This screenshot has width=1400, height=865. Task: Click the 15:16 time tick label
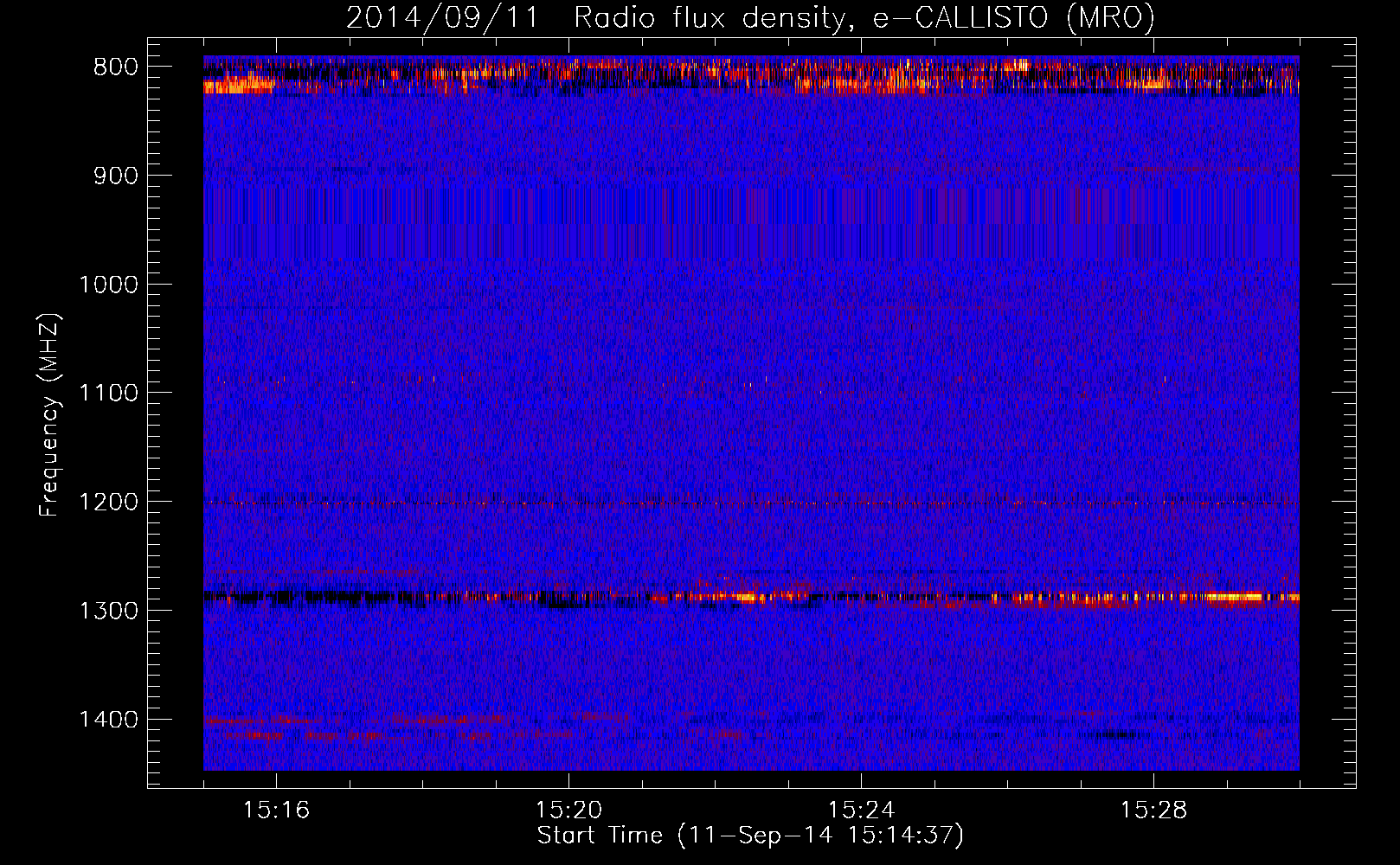pyautogui.click(x=276, y=811)
